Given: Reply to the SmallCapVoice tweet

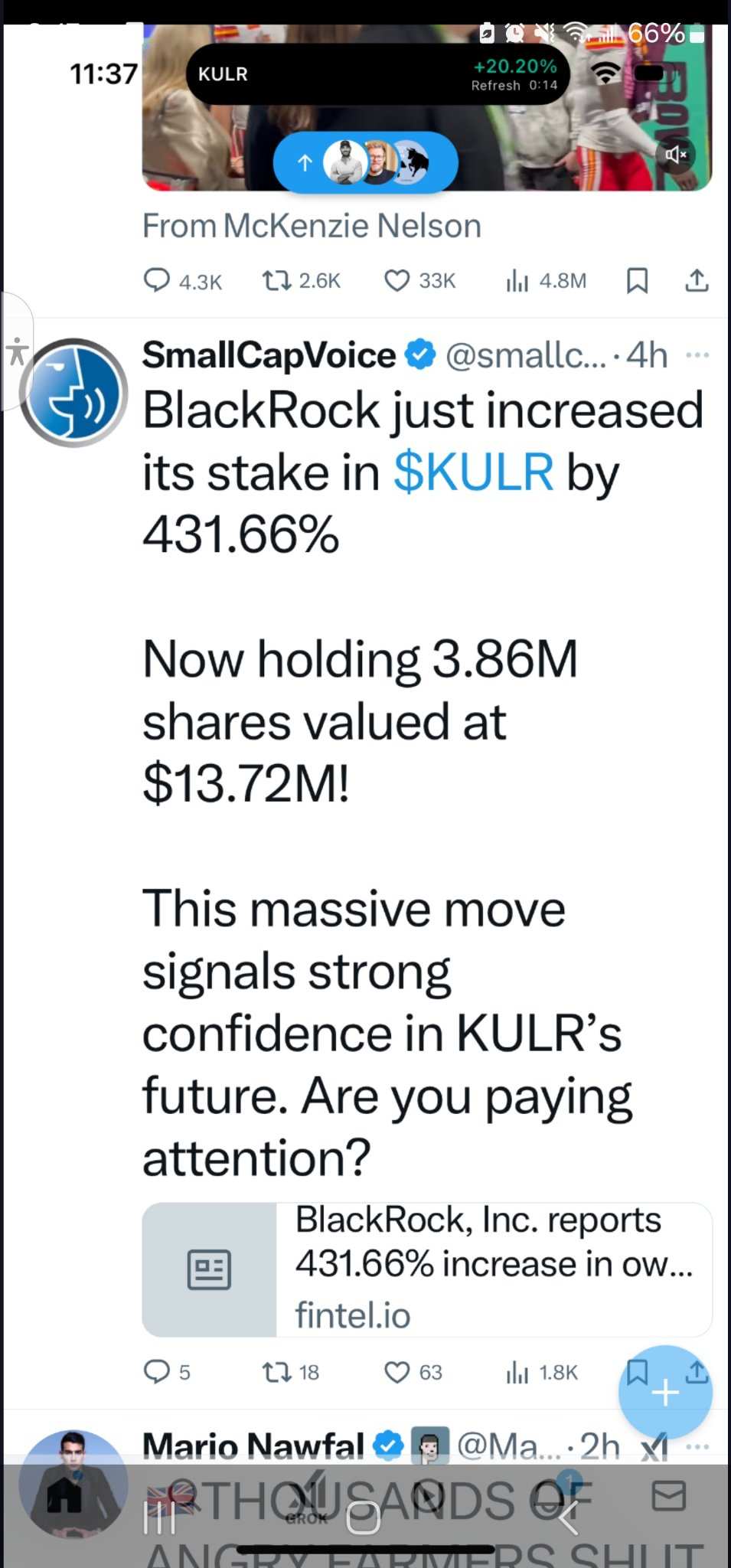Looking at the screenshot, I should point(167,1372).
